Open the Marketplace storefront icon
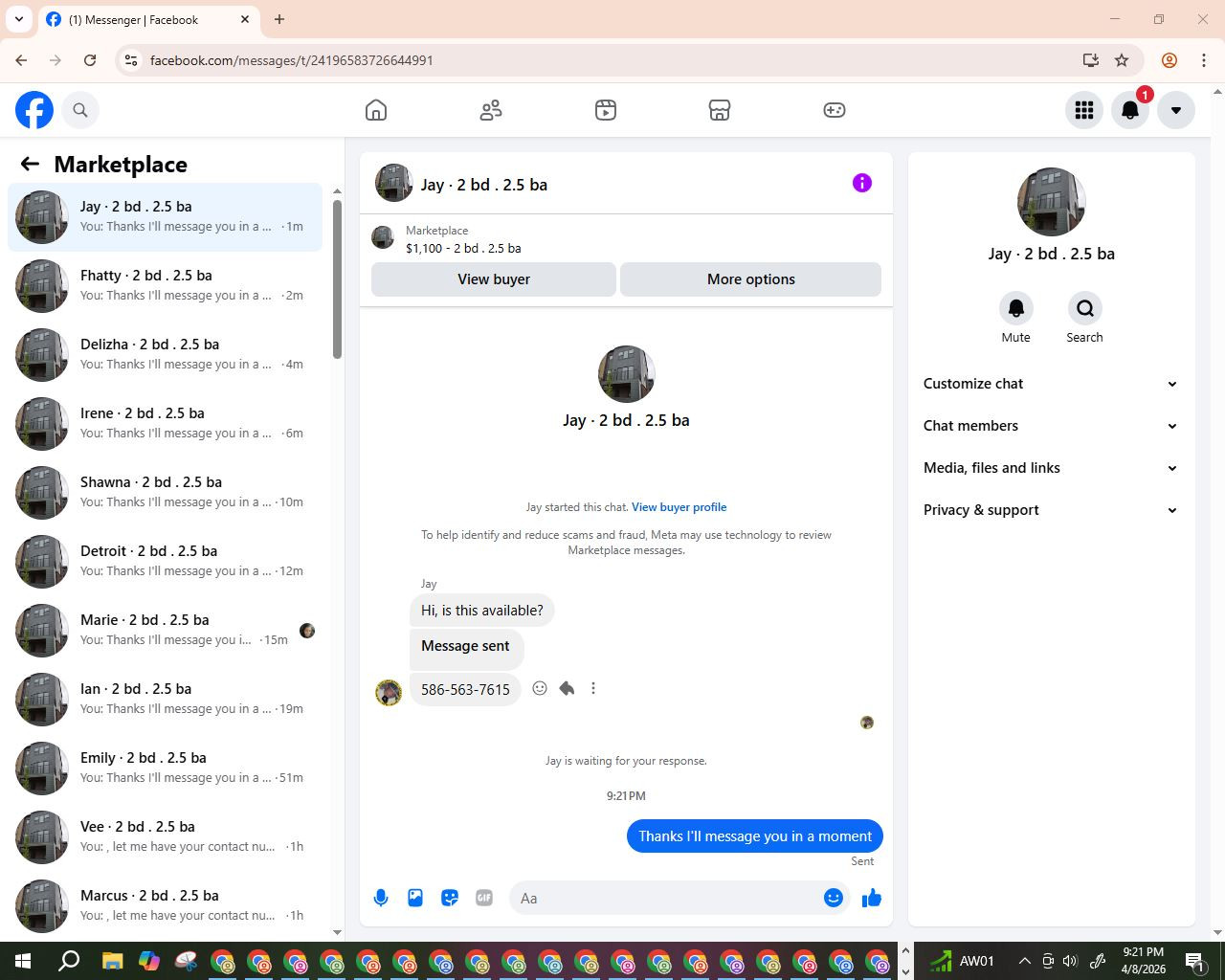 pos(720,110)
